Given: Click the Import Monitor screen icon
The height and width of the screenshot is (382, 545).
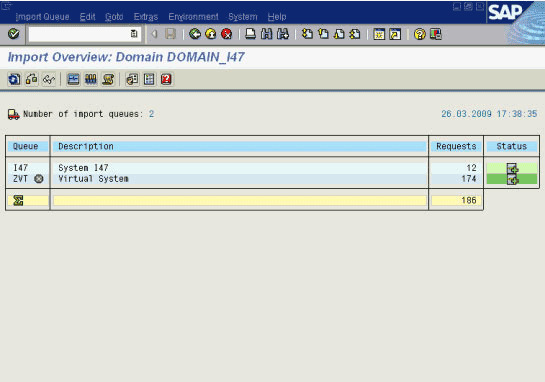Looking at the screenshot, I should click(x=73, y=79).
